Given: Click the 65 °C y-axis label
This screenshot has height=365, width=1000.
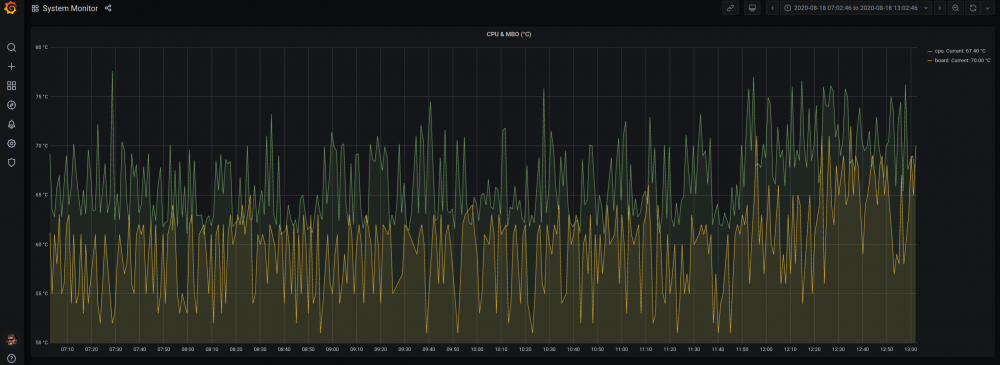Looking at the screenshot, I should pos(41,195).
